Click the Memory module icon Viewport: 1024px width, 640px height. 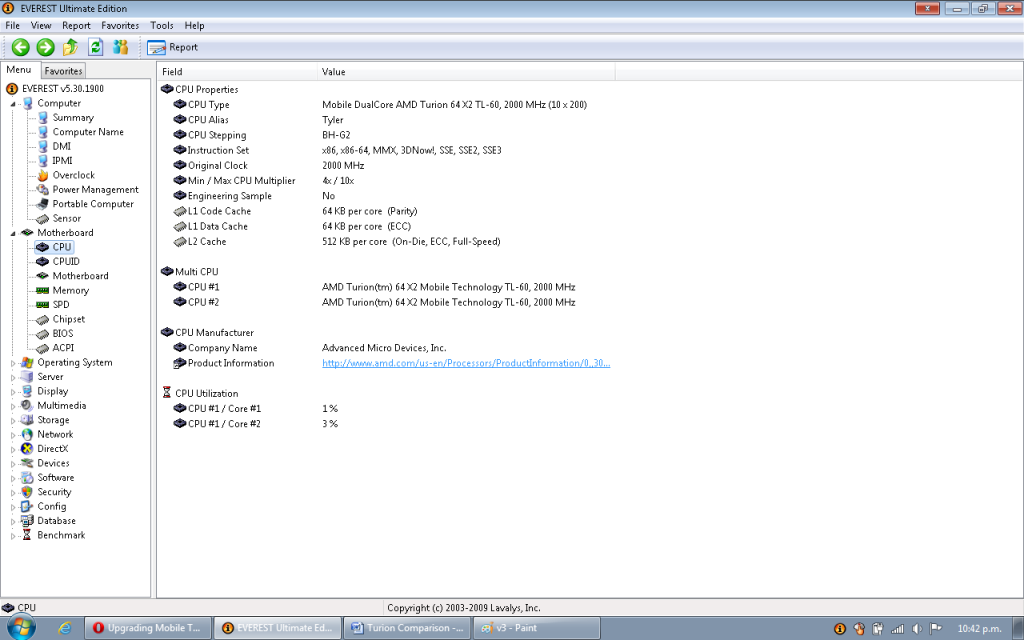pyautogui.click(x=42, y=290)
